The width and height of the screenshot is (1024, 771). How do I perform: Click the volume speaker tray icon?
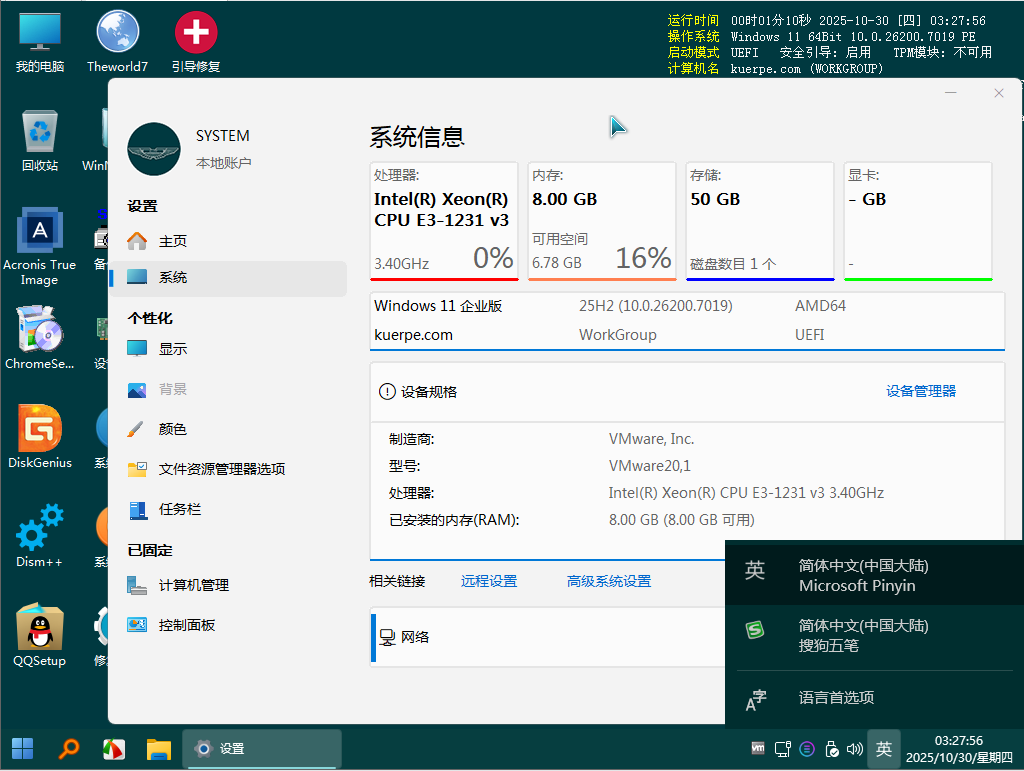[854, 748]
